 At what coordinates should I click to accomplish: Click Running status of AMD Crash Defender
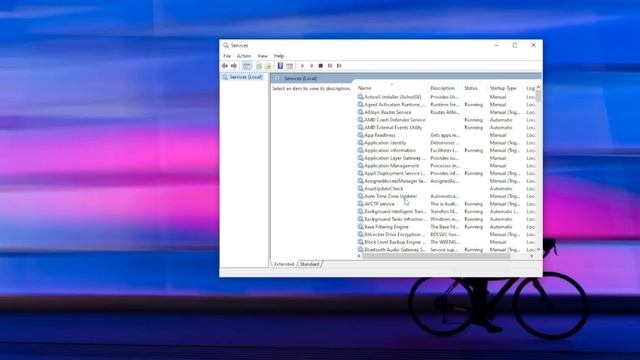click(473, 120)
